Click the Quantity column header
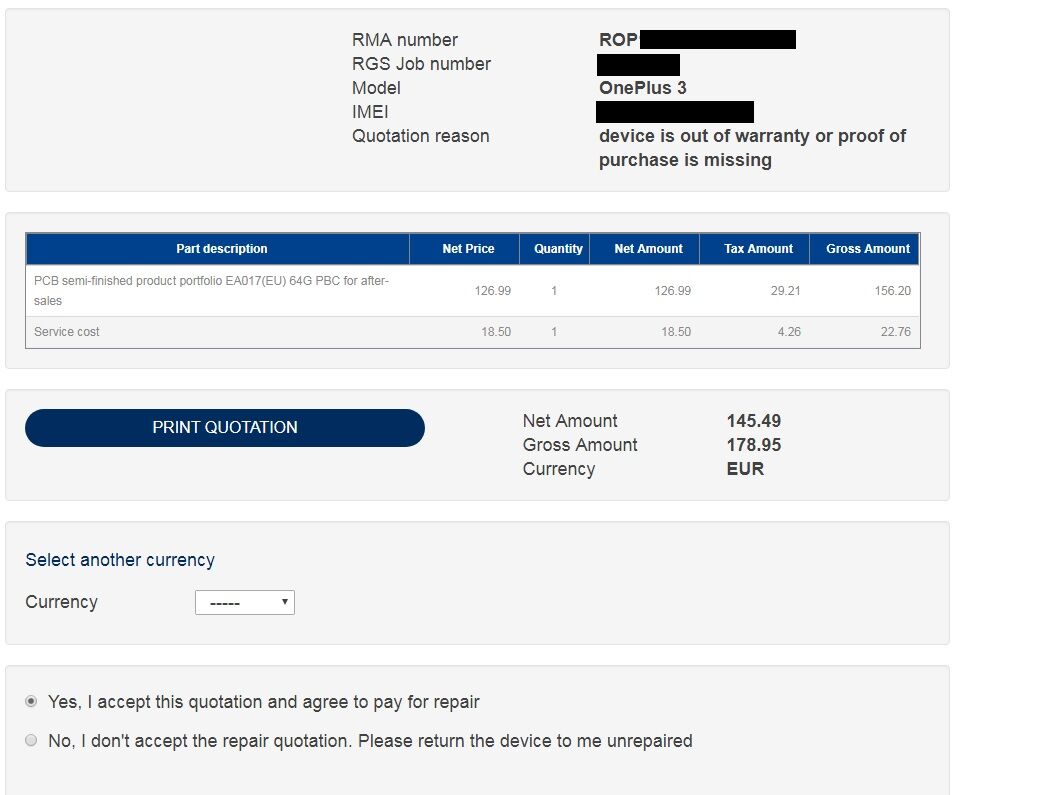Viewport: 1048px width, 795px height. coord(558,249)
